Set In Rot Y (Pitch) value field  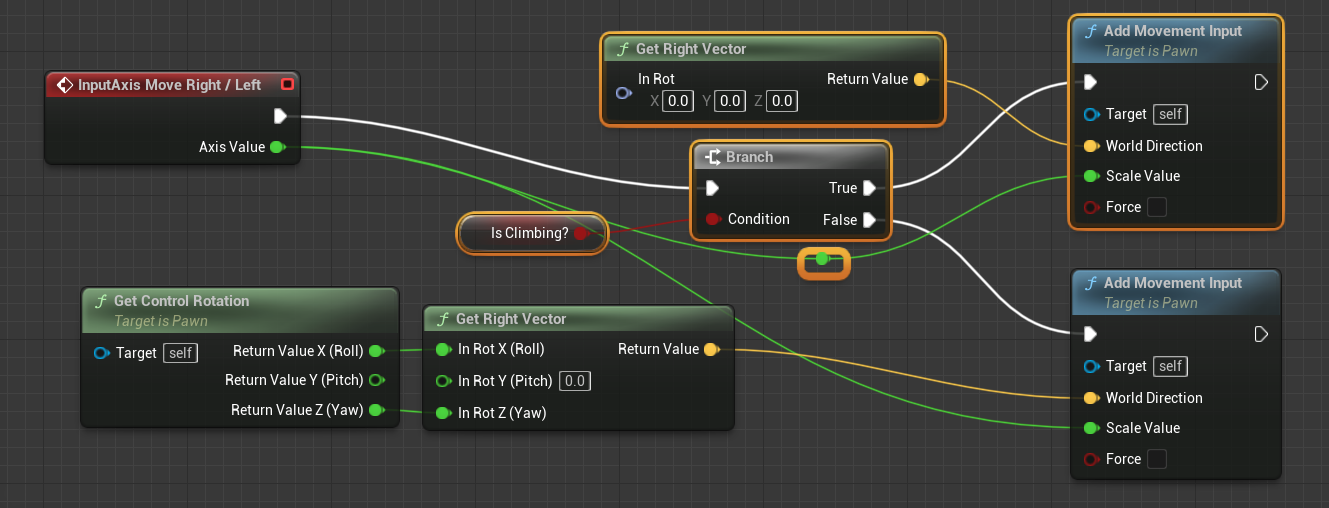click(574, 381)
